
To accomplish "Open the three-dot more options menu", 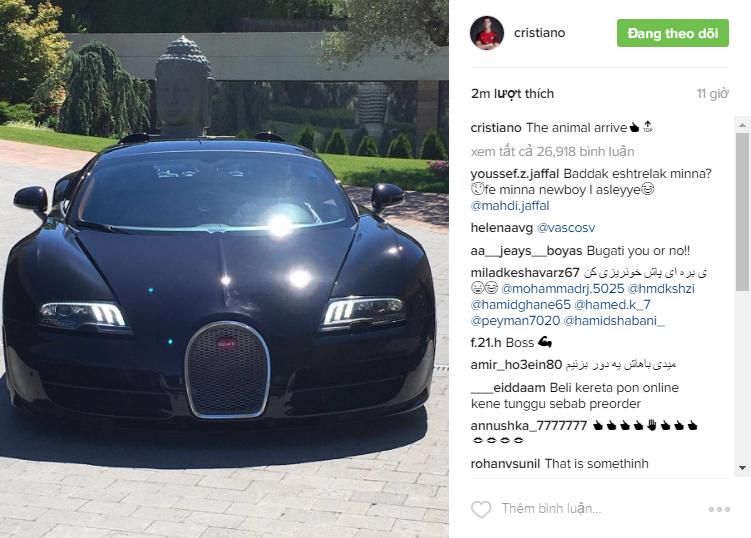I will point(719,509).
